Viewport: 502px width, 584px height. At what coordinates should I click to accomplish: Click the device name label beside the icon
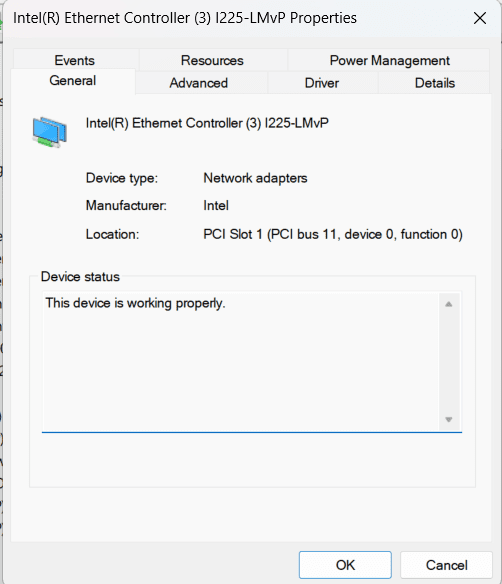pyautogui.click(x=207, y=123)
